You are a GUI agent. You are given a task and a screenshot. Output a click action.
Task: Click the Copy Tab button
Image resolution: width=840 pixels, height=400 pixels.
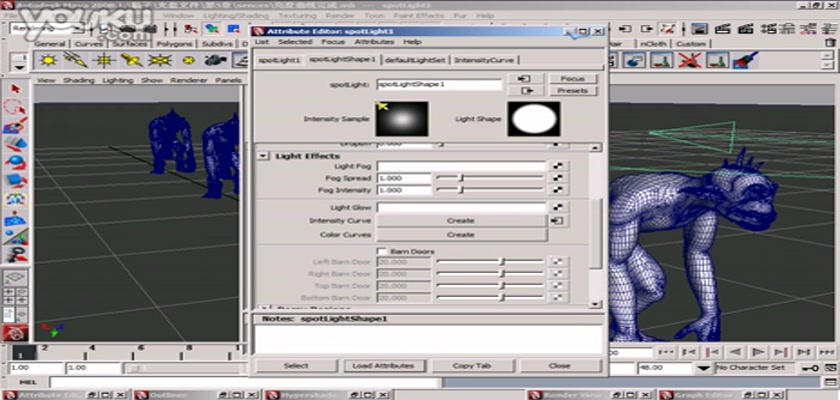471,366
